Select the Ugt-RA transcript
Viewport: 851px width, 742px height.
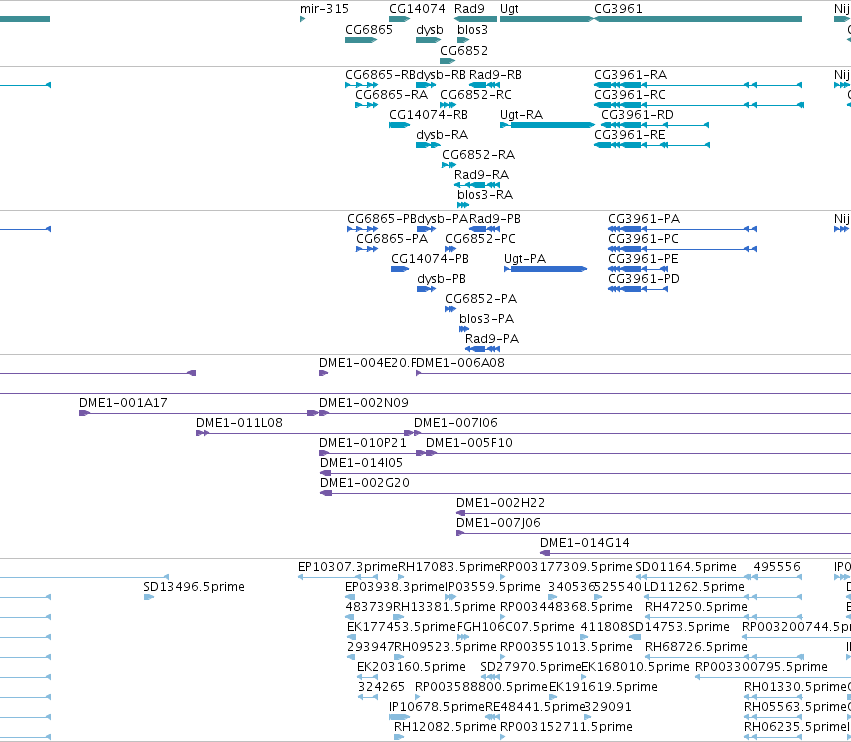(x=547, y=125)
